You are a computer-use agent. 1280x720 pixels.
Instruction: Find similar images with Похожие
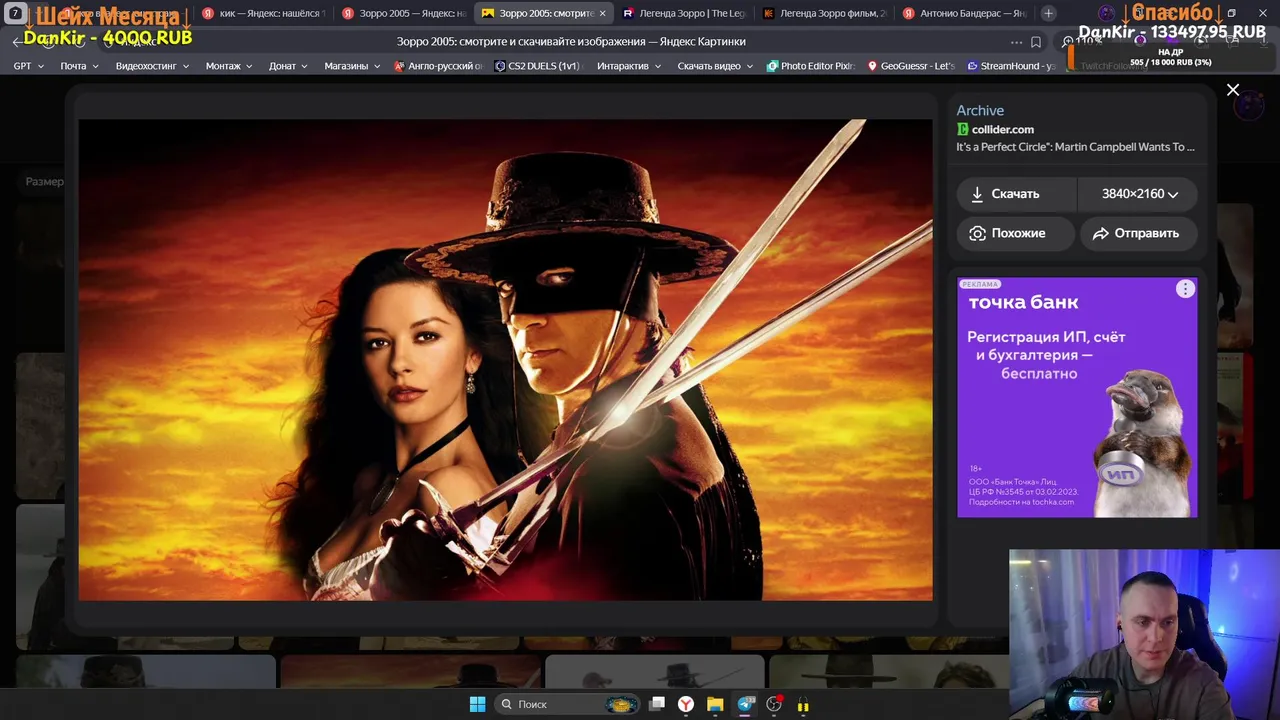(1016, 233)
